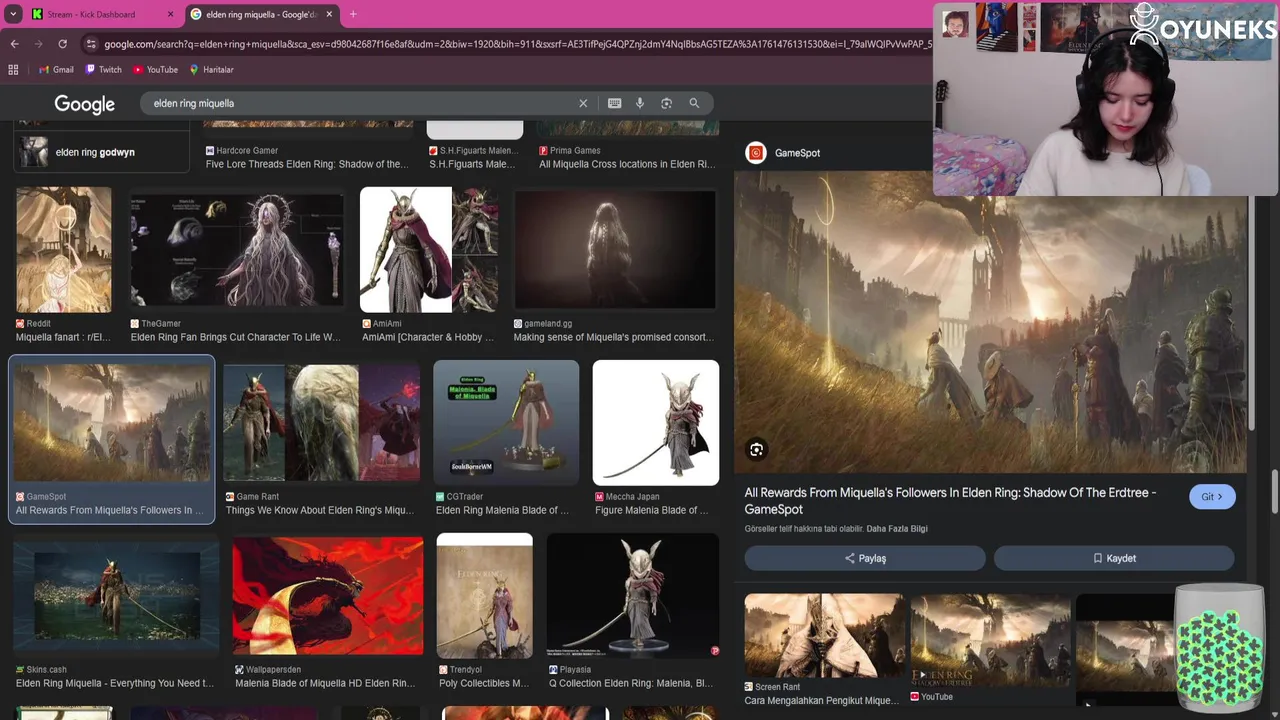1280x720 pixels.
Task: Open the Game Rant Miquella image
Action: coord(322,422)
